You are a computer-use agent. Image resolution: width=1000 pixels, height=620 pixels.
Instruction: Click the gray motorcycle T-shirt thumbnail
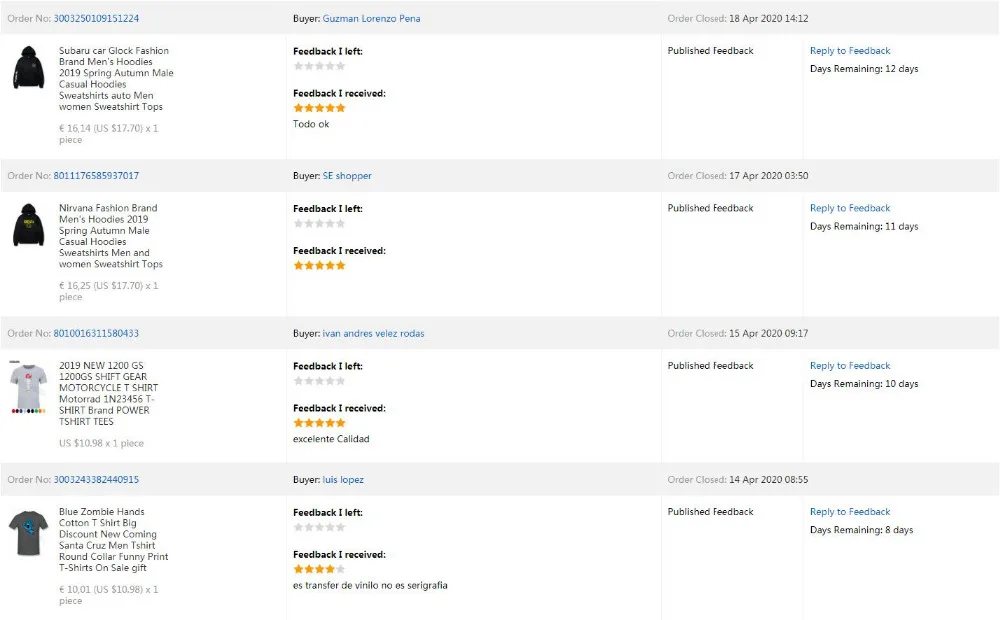tap(28, 388)
